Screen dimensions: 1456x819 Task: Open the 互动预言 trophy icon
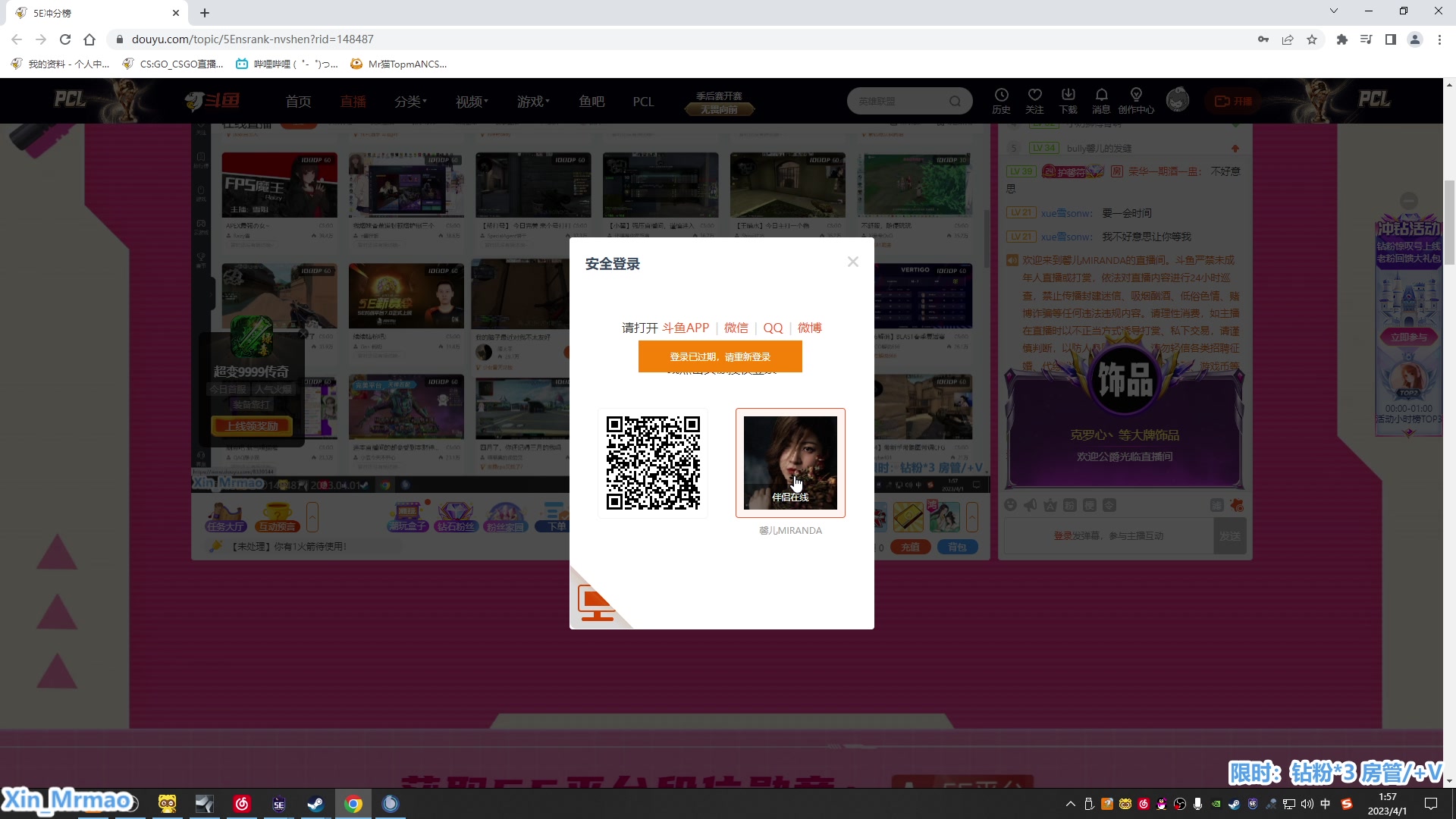(277, 517)
